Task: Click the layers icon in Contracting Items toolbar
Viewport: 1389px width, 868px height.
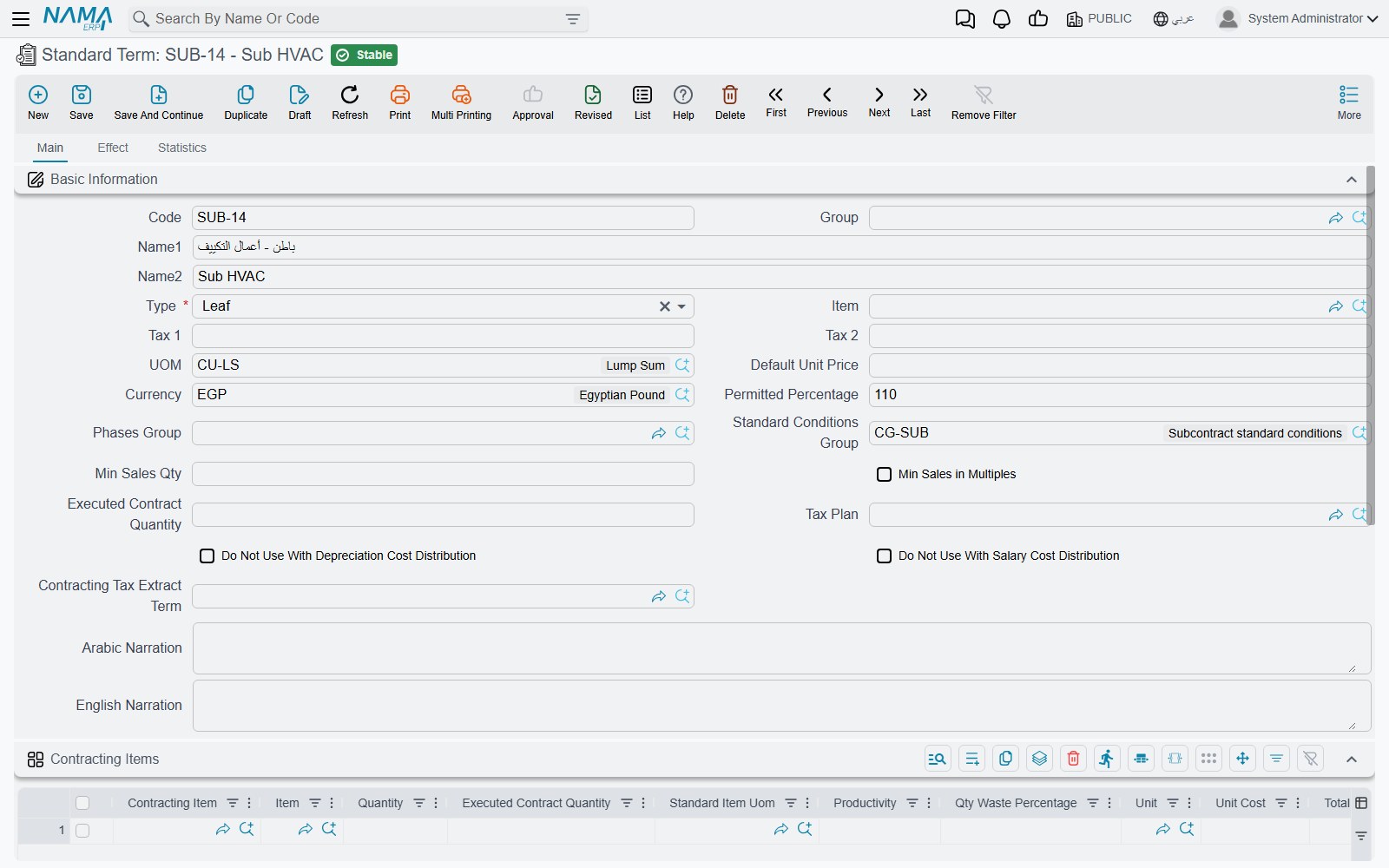Action: [1040, 759]
